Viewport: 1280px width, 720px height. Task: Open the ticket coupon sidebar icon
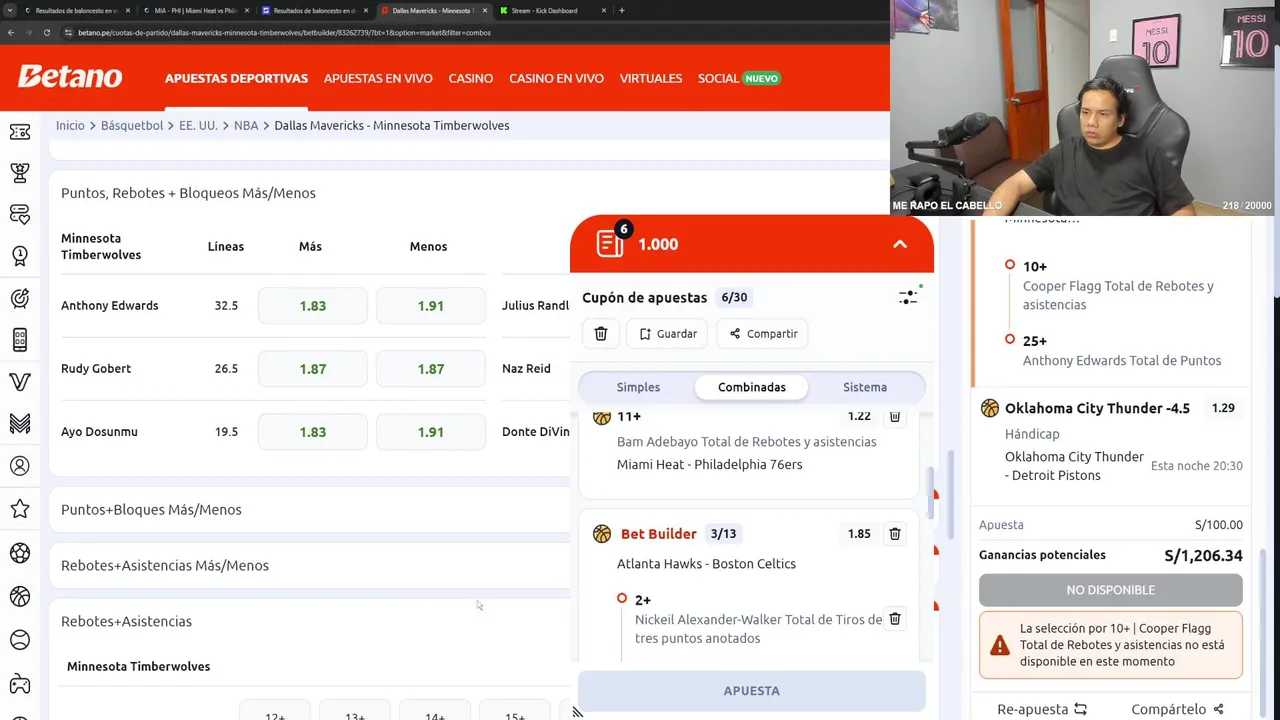[20, 131]
